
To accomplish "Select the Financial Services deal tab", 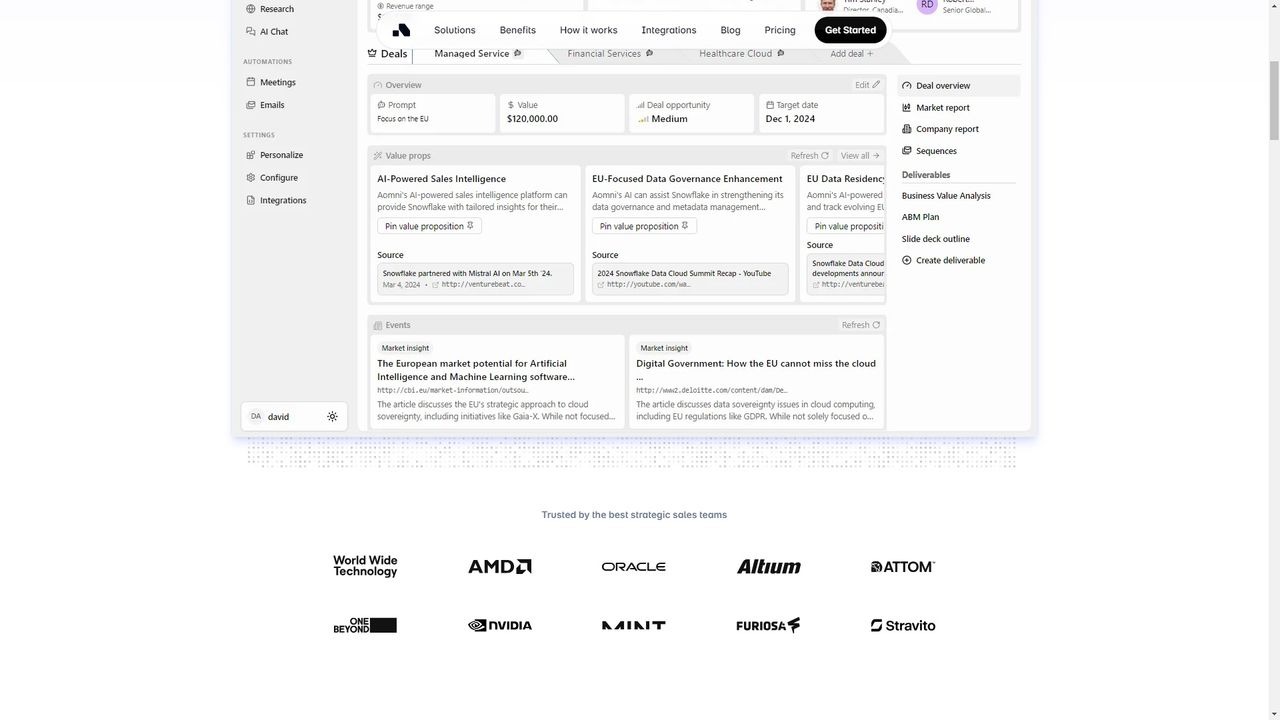I will [x=610, y=54].
